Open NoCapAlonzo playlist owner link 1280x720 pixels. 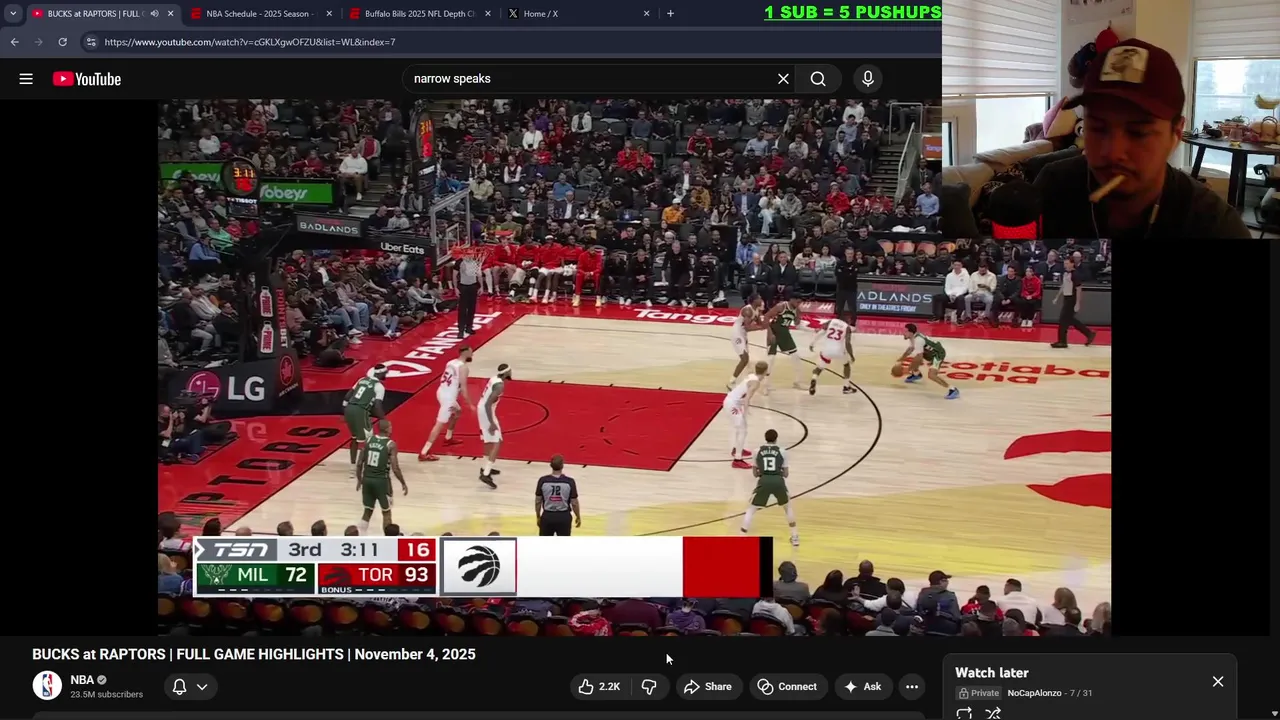point(1034,693)
